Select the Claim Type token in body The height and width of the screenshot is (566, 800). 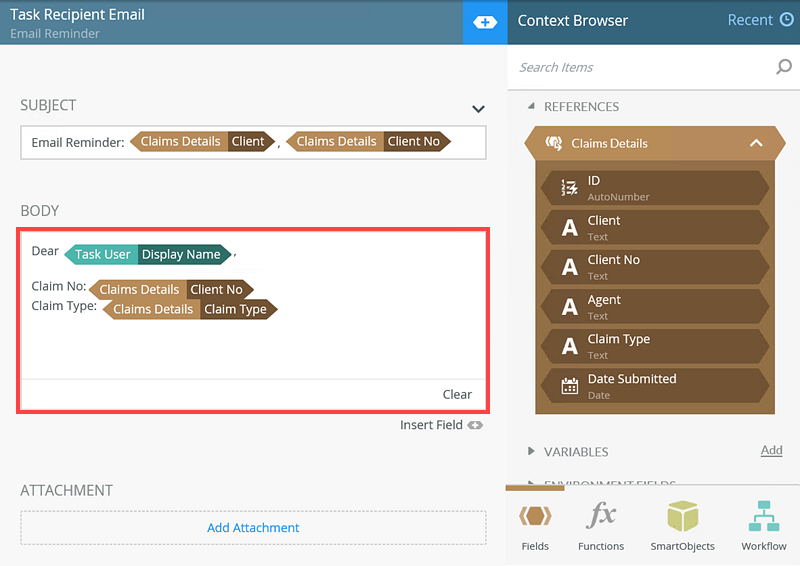[190, 309]
